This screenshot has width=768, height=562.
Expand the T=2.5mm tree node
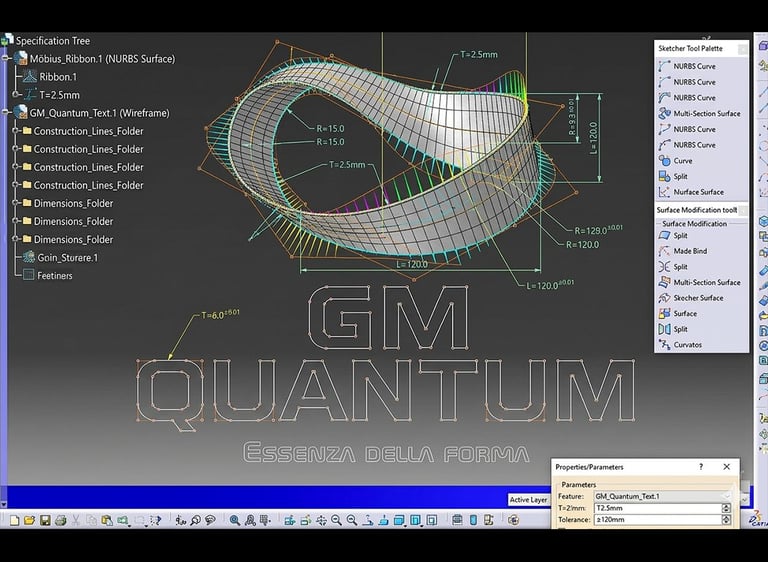click(x=16, y=94)
